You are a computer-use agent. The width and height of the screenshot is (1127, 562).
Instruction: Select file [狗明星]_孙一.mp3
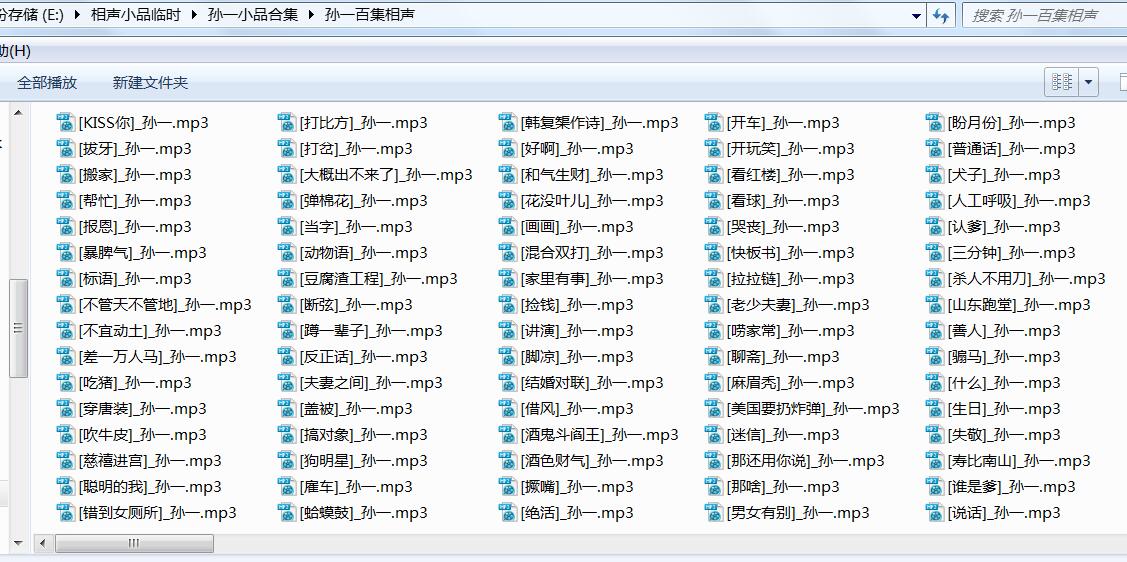point(353,461)
